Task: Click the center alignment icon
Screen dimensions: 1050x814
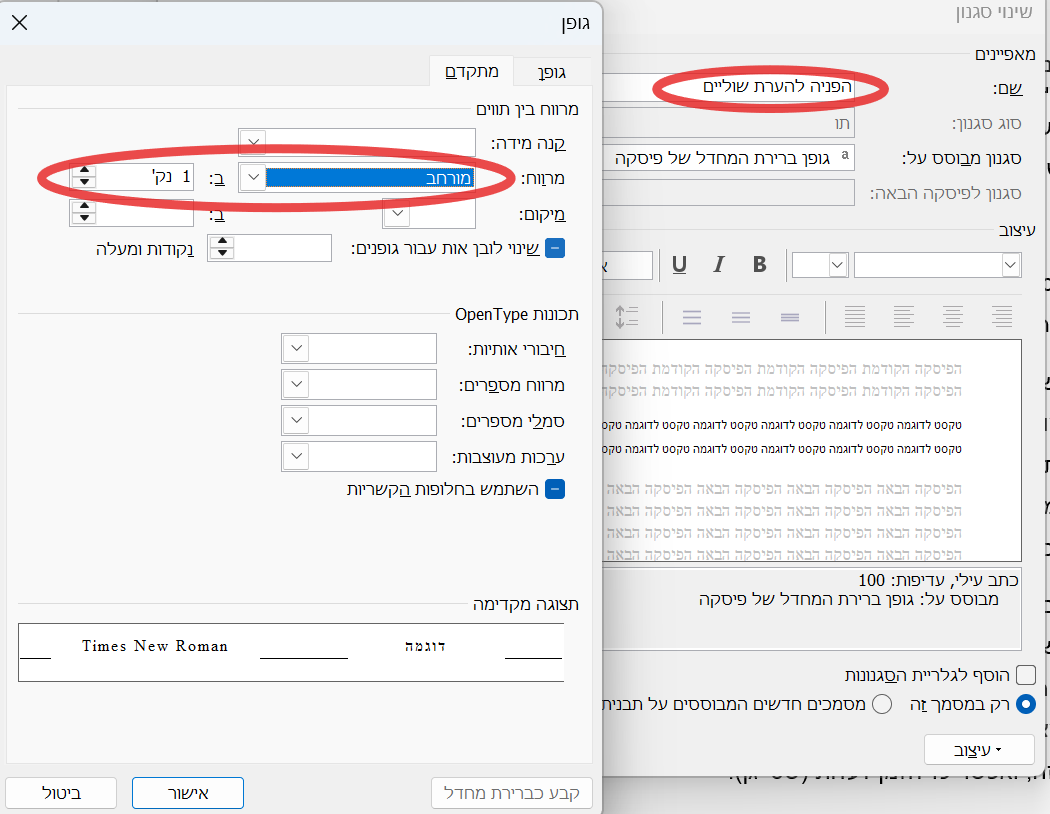Action: click(953, 317)
